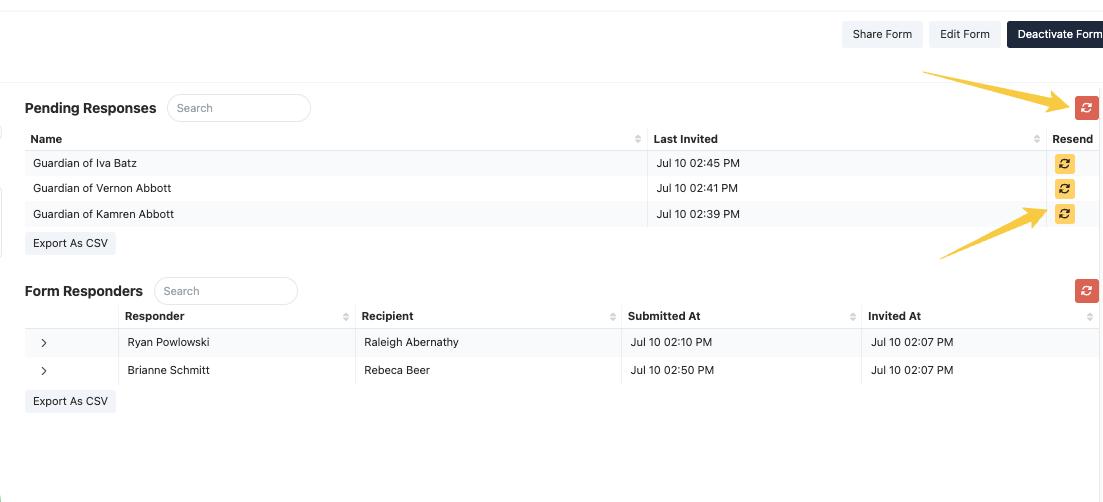Resend invite to Guardian of Kamren Abbott
Image resolution: width=1103 pixels, height=502 pixels.
click(x=1064, y=213)
